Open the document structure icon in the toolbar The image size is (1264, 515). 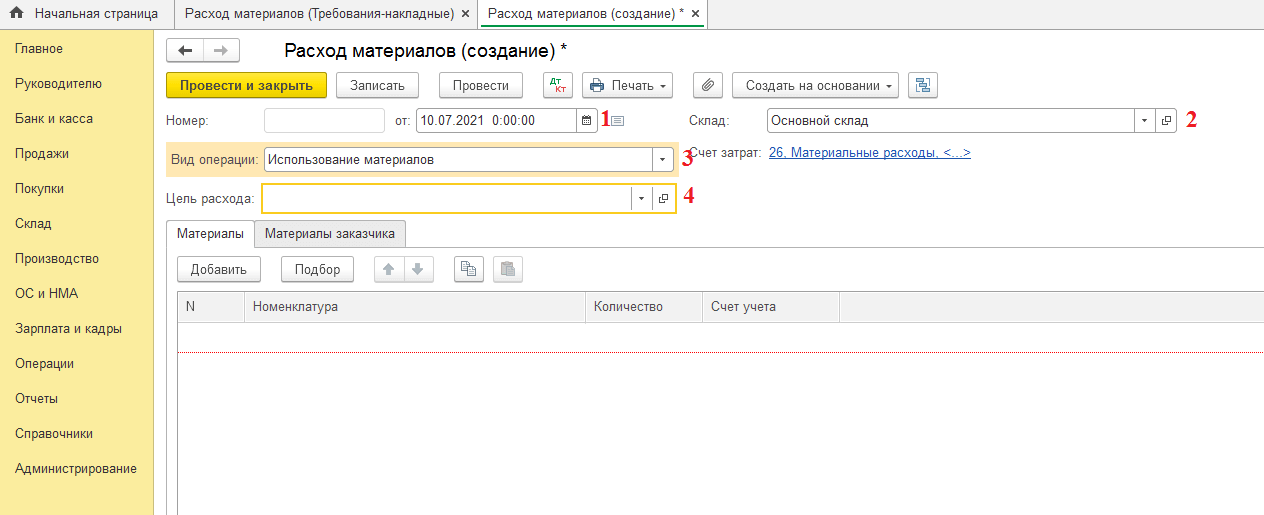click(x=922, y=86)
